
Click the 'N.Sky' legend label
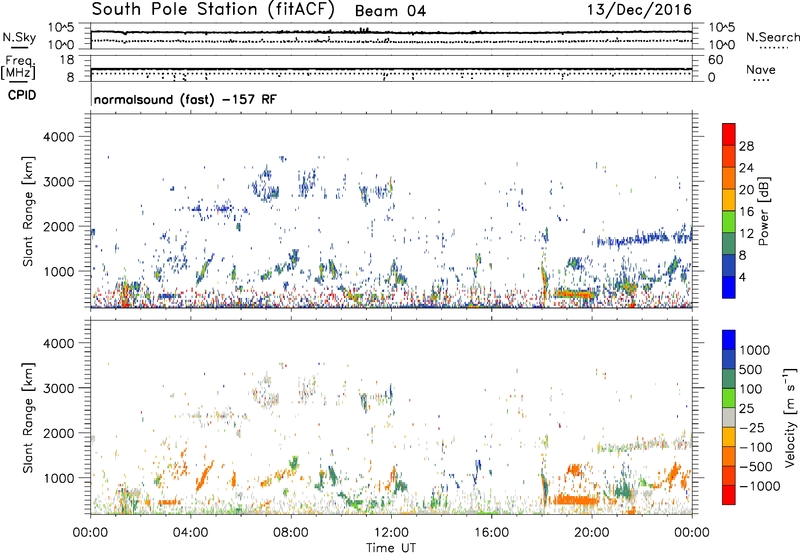(19, 37)
